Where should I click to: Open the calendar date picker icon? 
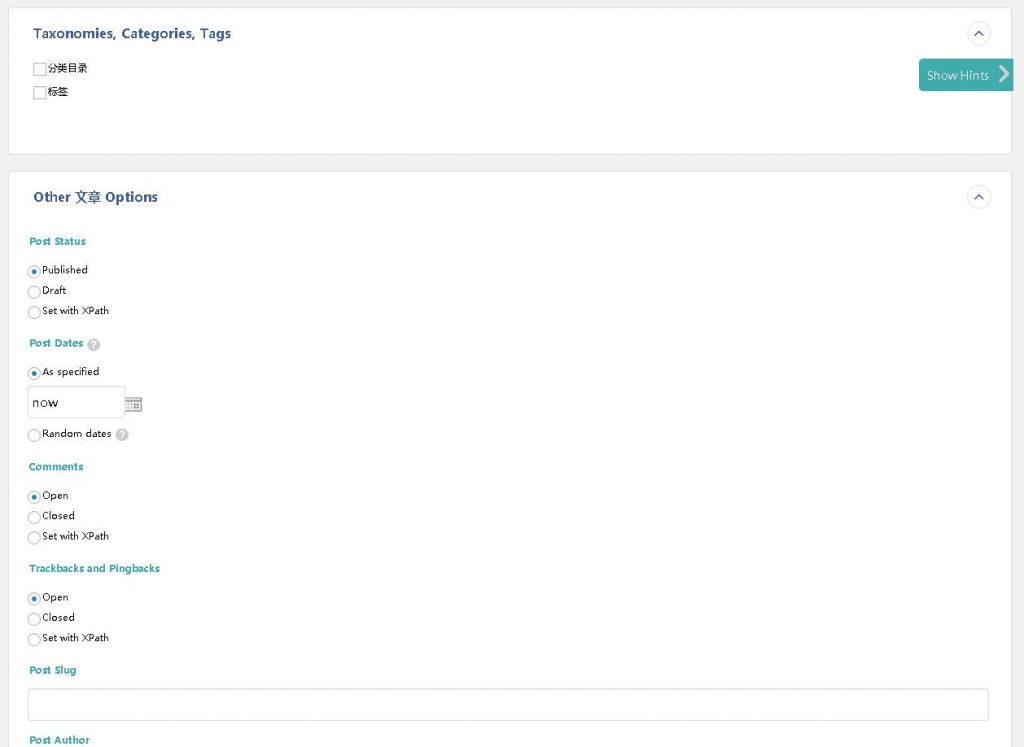pyautogui.click(x=133, y=404)
